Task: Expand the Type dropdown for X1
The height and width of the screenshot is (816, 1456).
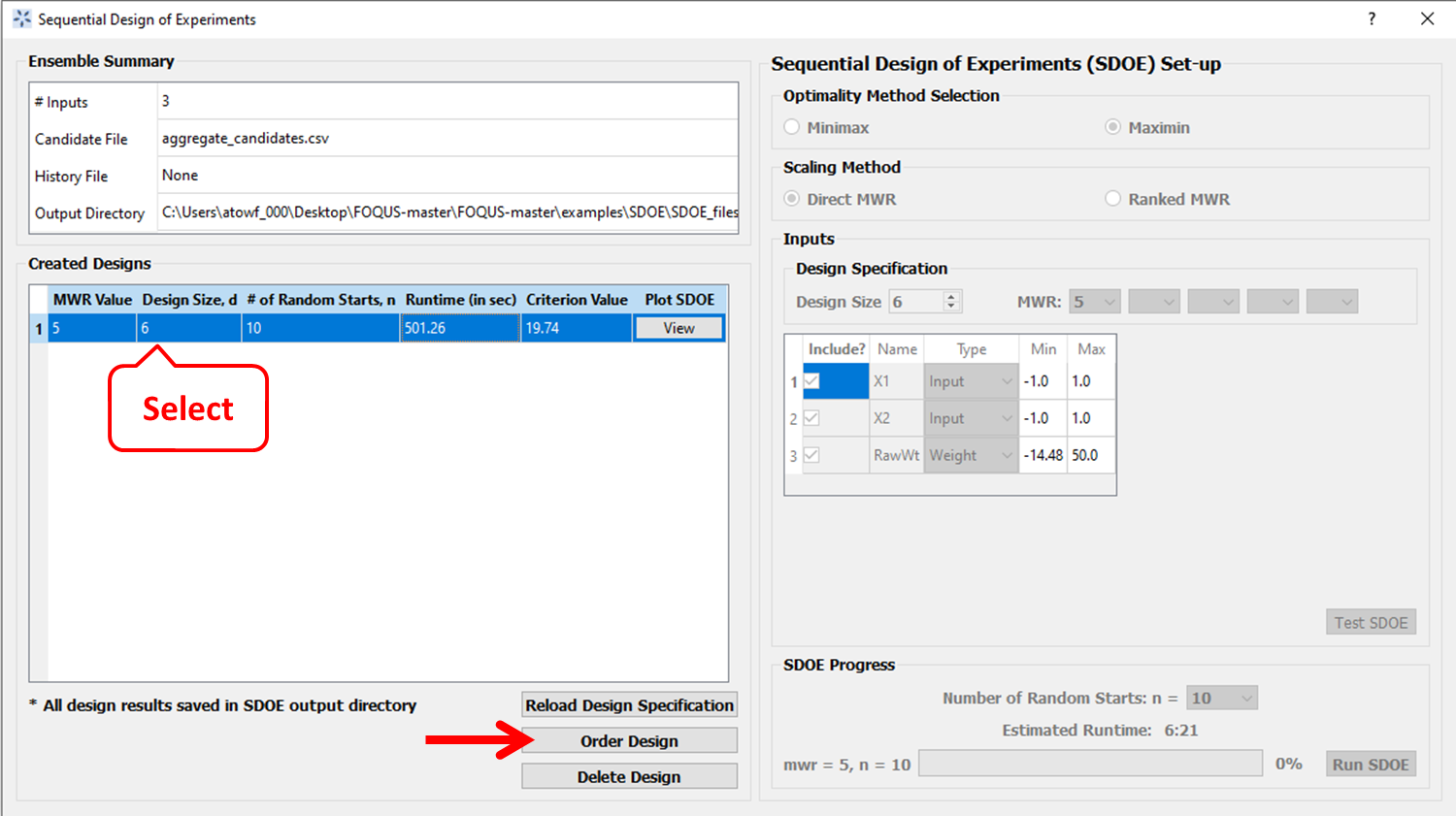Action: (971, 381)
